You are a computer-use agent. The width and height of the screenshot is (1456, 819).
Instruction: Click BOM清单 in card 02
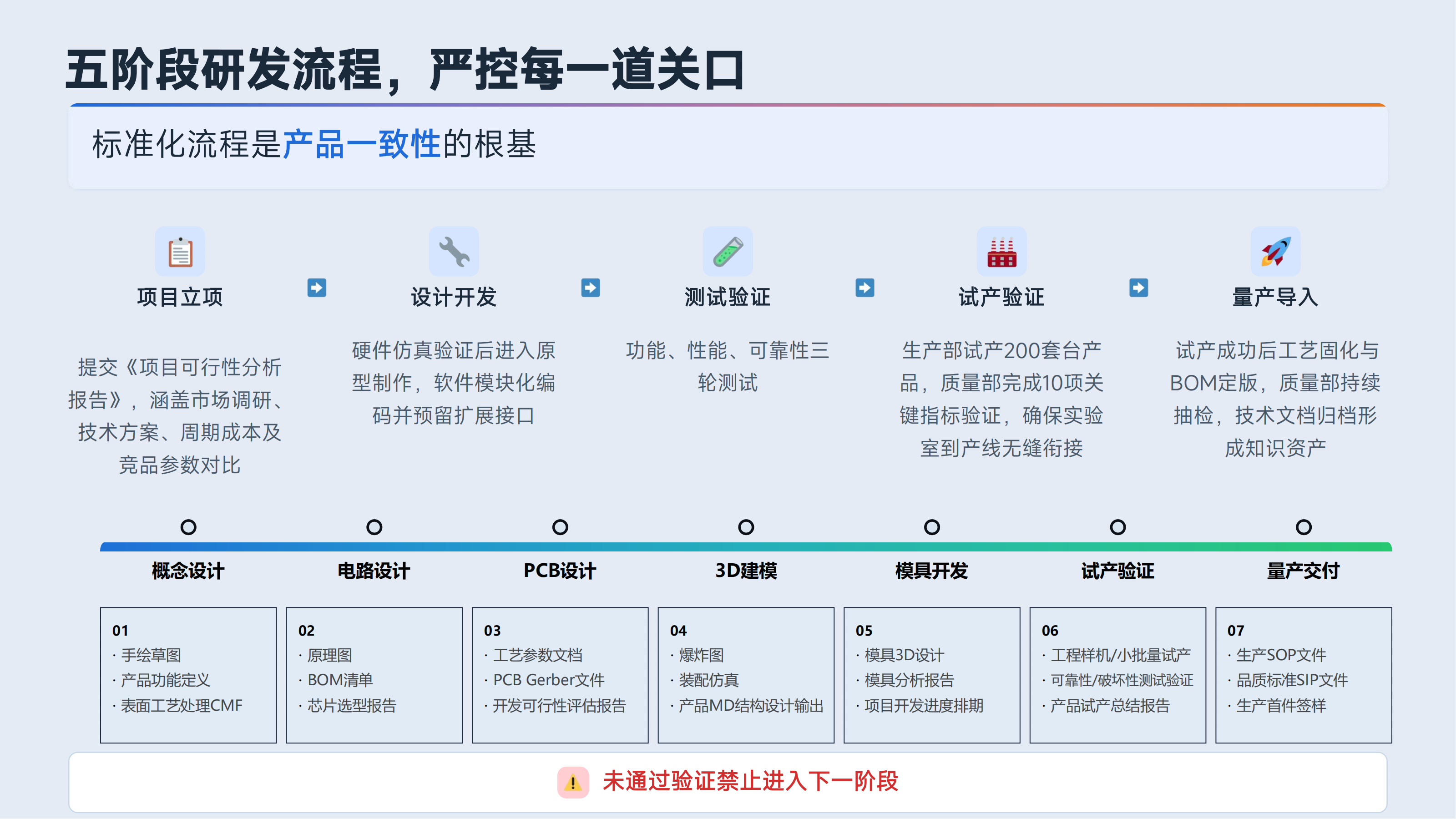[340, 680]
